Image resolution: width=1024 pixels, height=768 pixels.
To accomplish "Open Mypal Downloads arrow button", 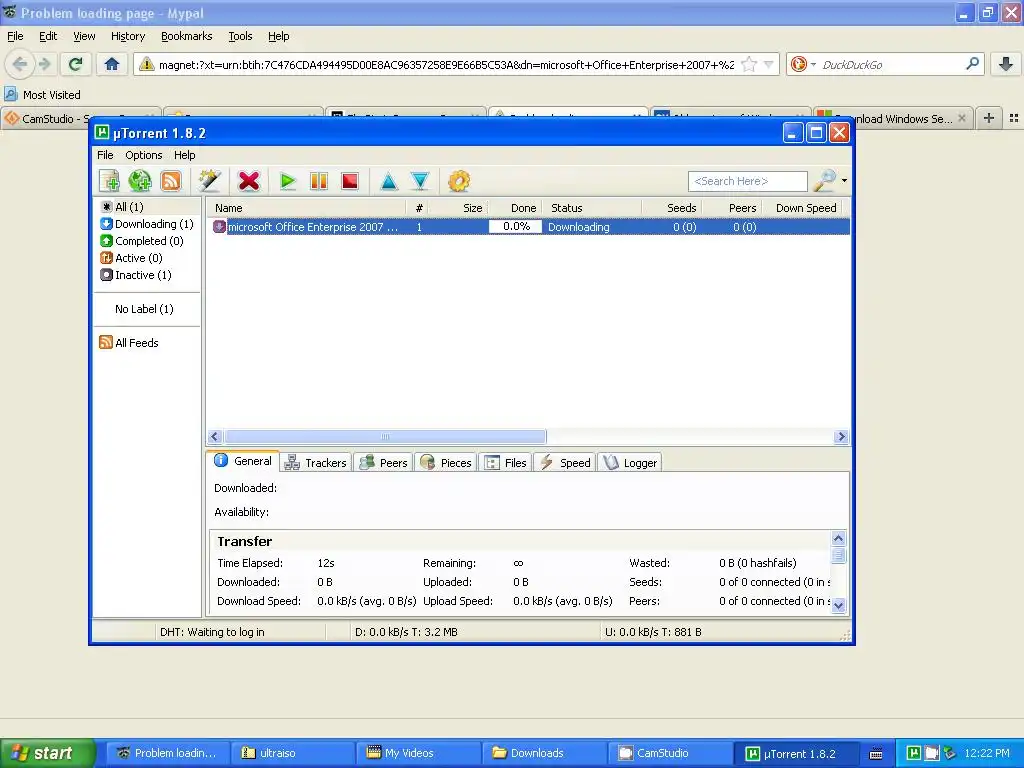I will [1006, 64].
